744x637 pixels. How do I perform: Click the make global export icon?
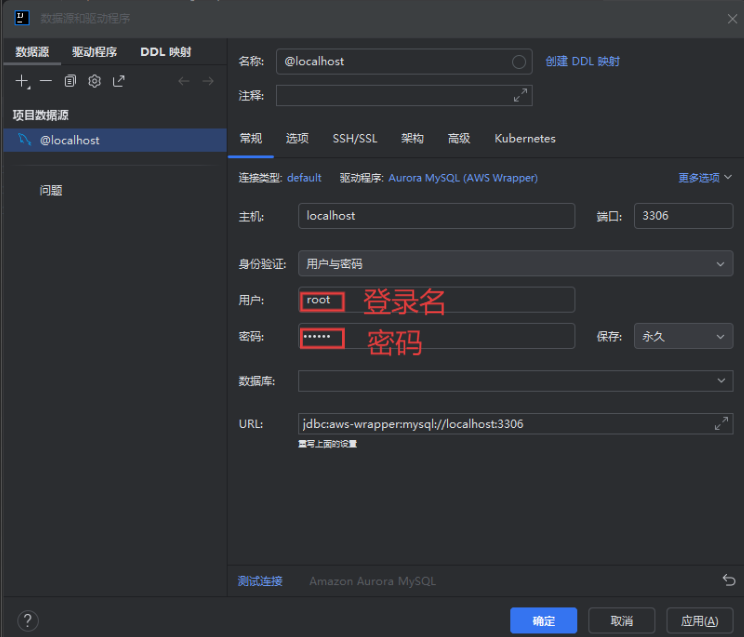click(x=119, y=81)
